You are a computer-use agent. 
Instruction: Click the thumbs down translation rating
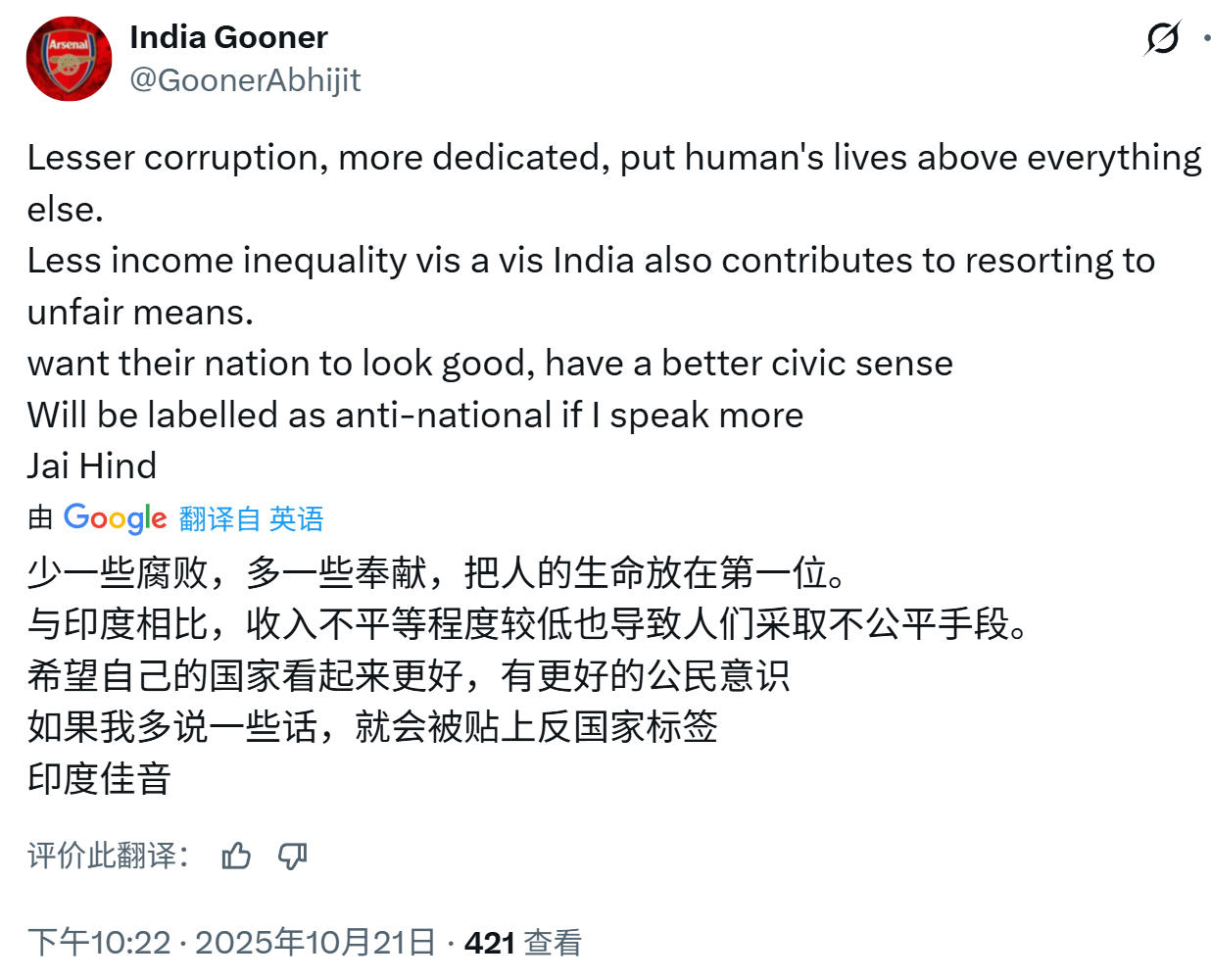(x=292, y=857)
